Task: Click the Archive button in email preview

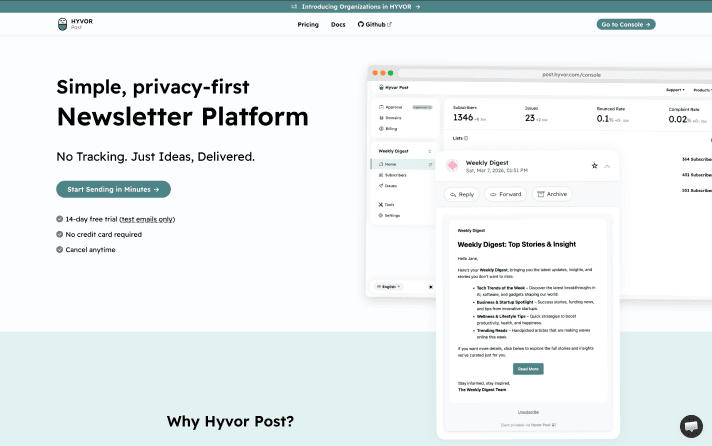Action: [552, 194]
